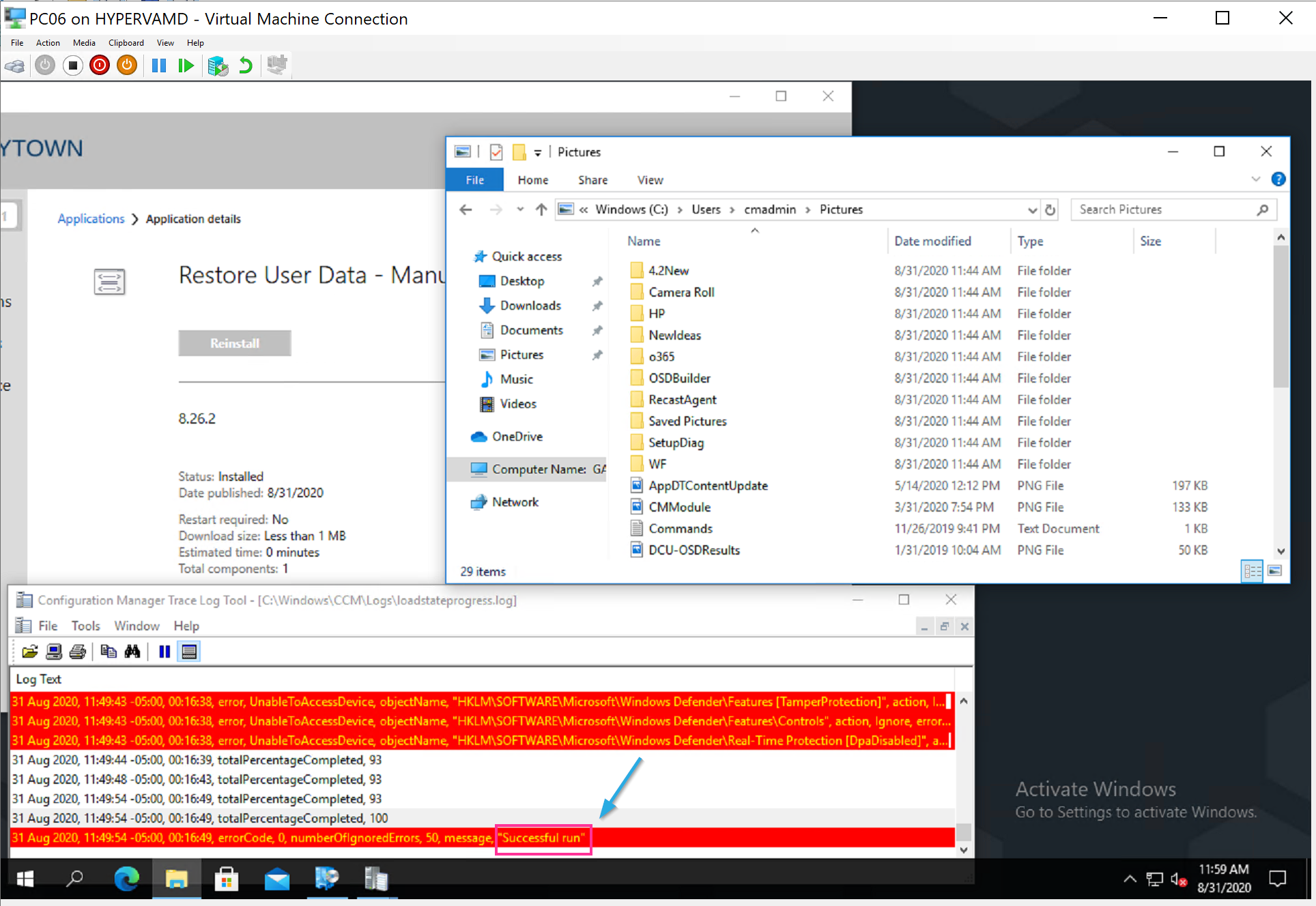Follow the Applications breadcrumb link
This screenshot has width=1316, height=906.
pyautogui.click(x=91, y=219)
